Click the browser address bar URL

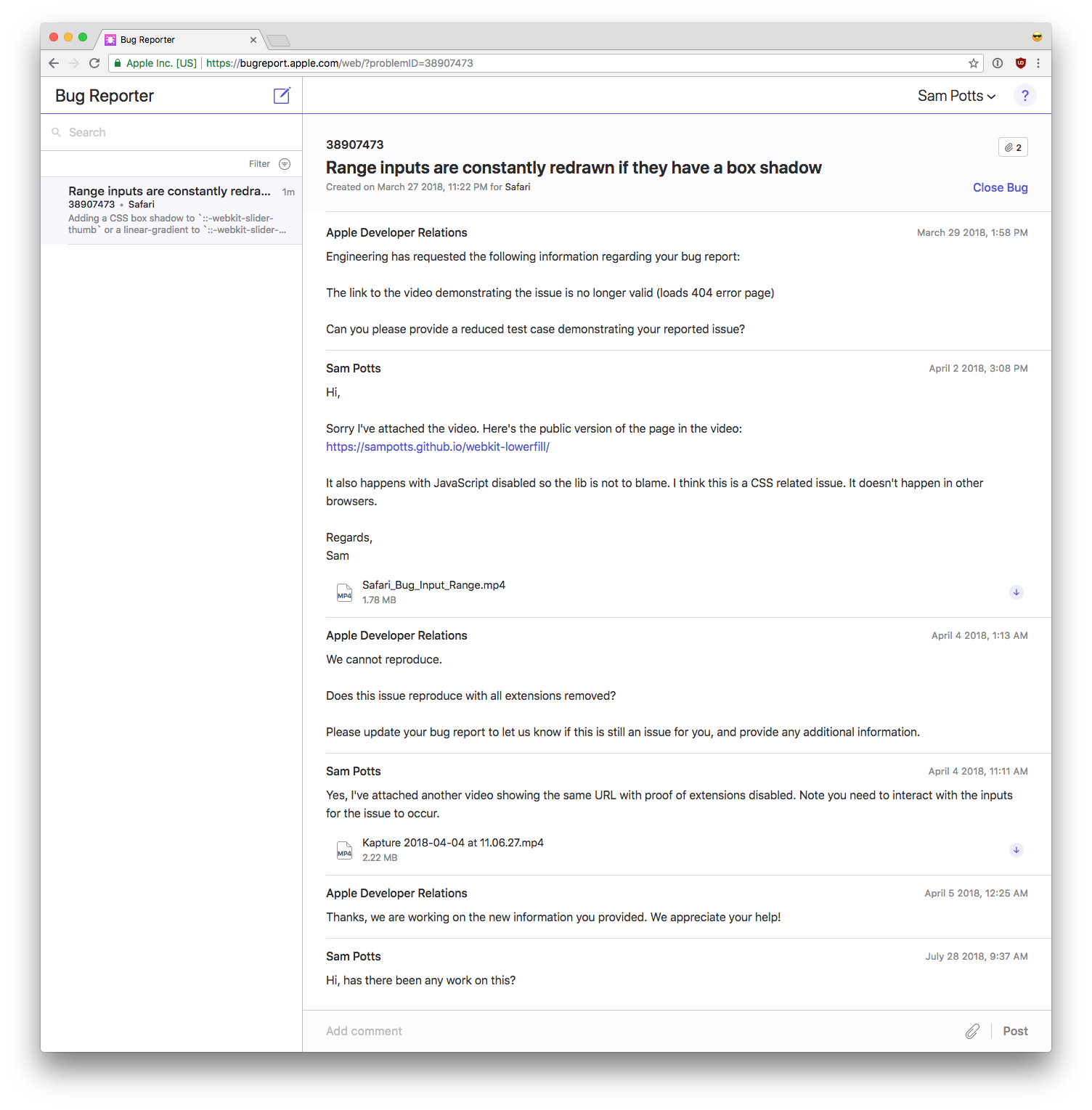coord(339,63)
